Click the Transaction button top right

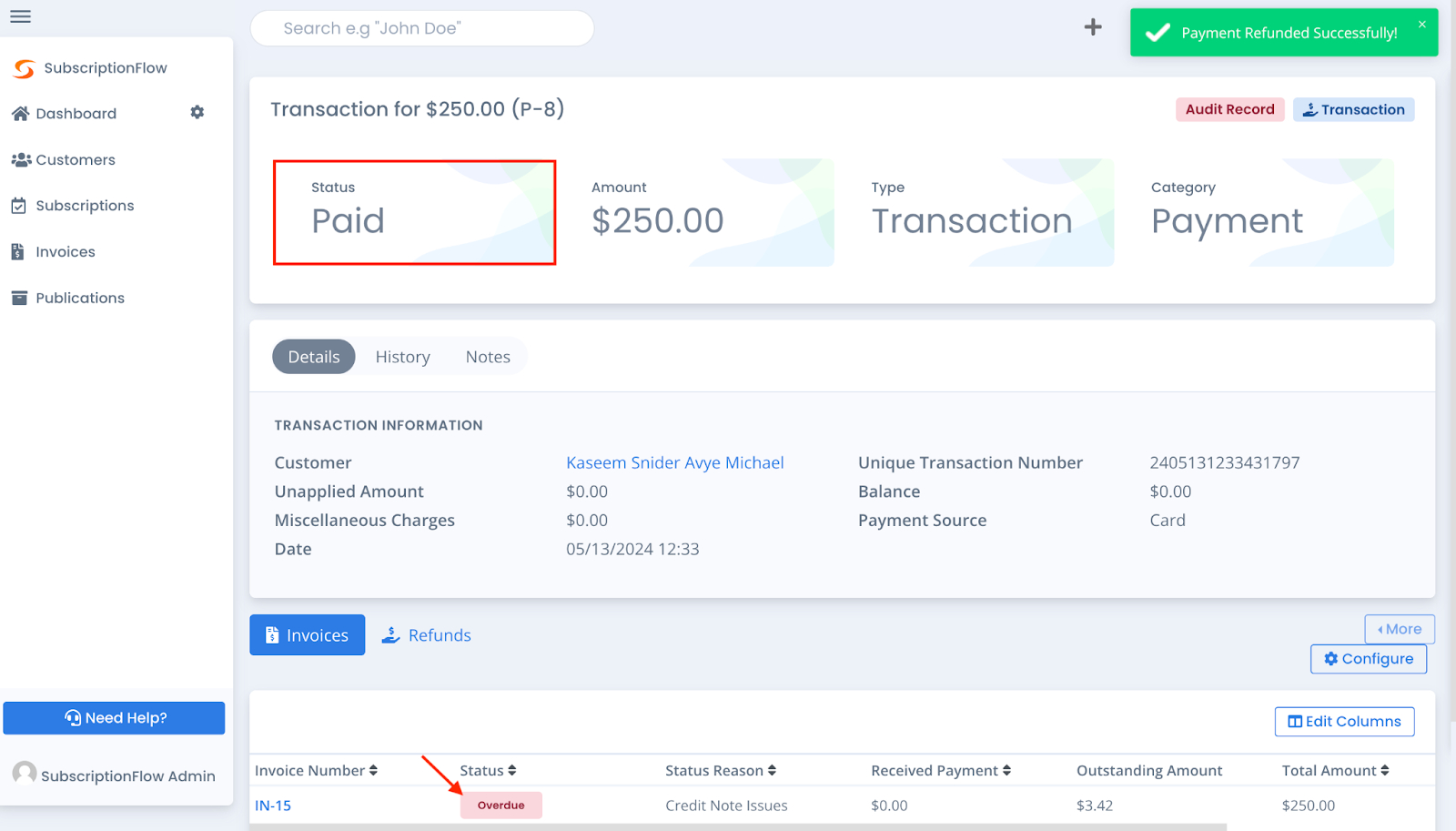tap(1353, 109)
